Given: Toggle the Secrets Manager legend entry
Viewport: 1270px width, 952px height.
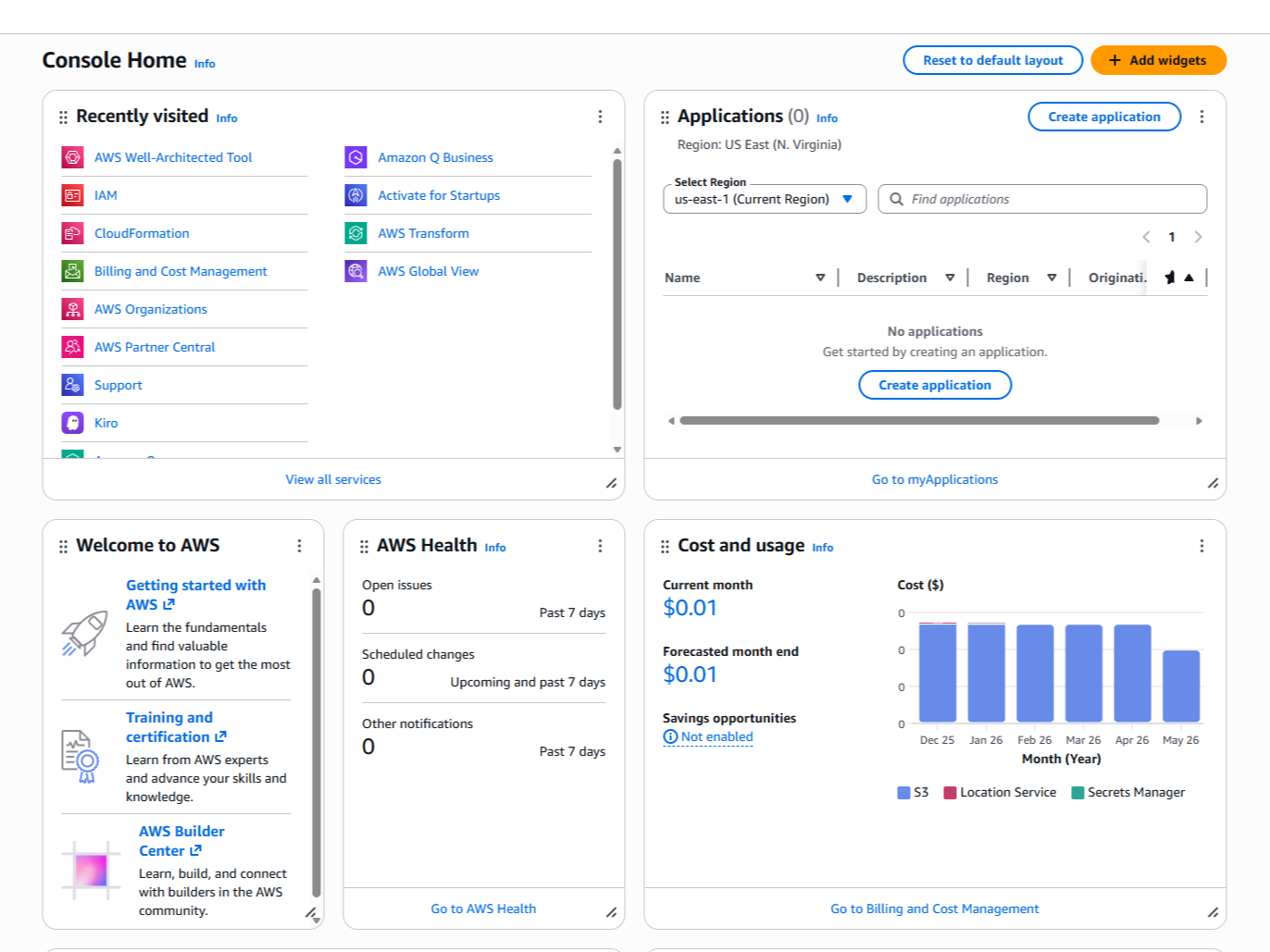Looking at the screenshot, I should (1127, 793).
